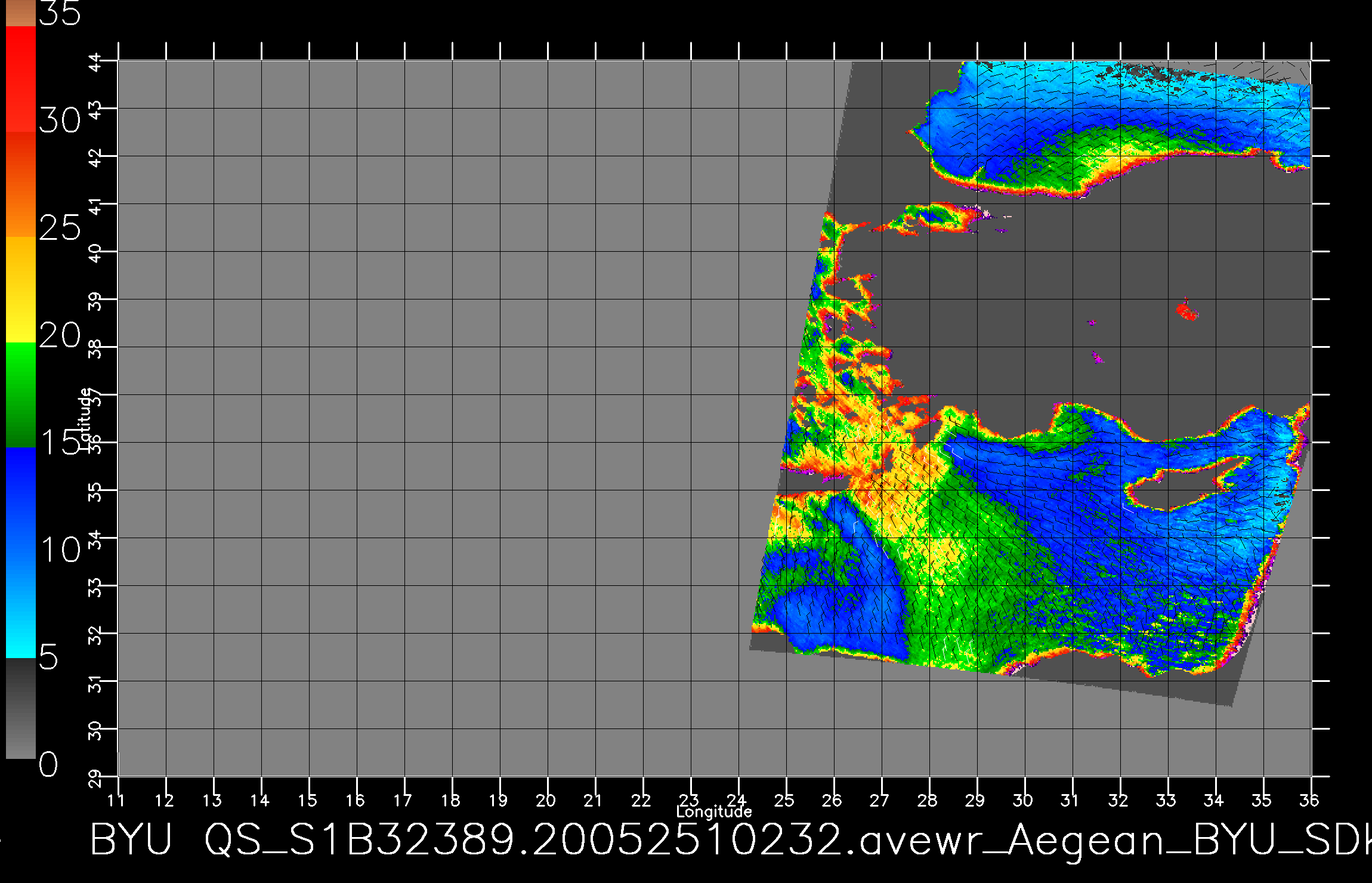
Task: Click longitude tick label 20
Action: 546,801
